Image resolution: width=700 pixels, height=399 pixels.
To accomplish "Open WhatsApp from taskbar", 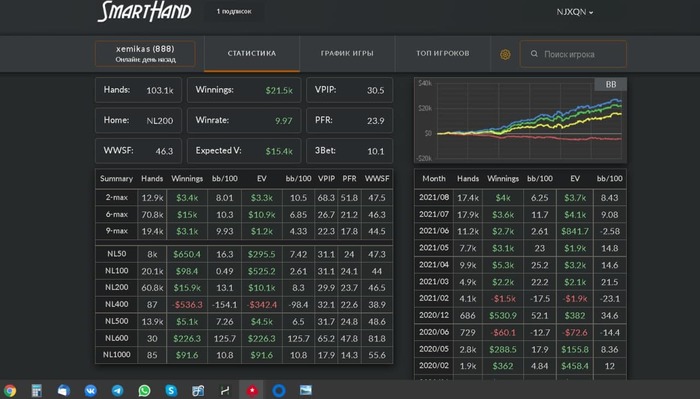I will (144, 391).
